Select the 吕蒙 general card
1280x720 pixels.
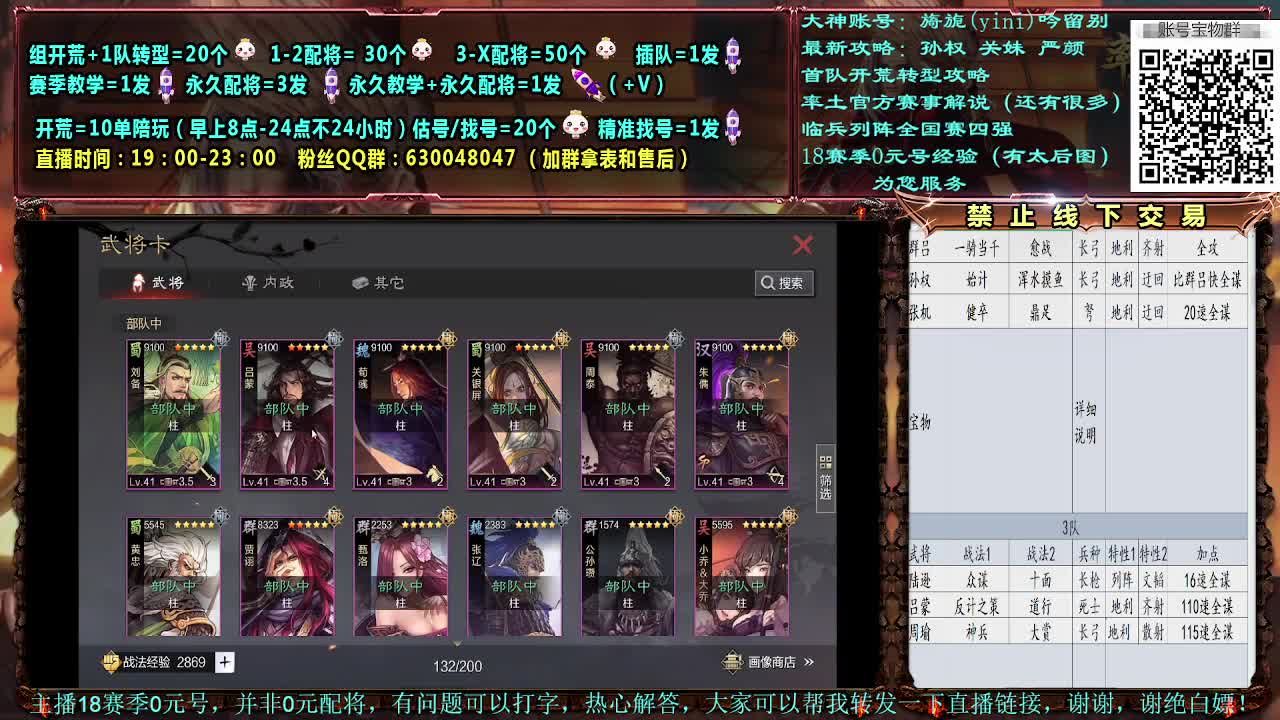(x=287, y=415)
